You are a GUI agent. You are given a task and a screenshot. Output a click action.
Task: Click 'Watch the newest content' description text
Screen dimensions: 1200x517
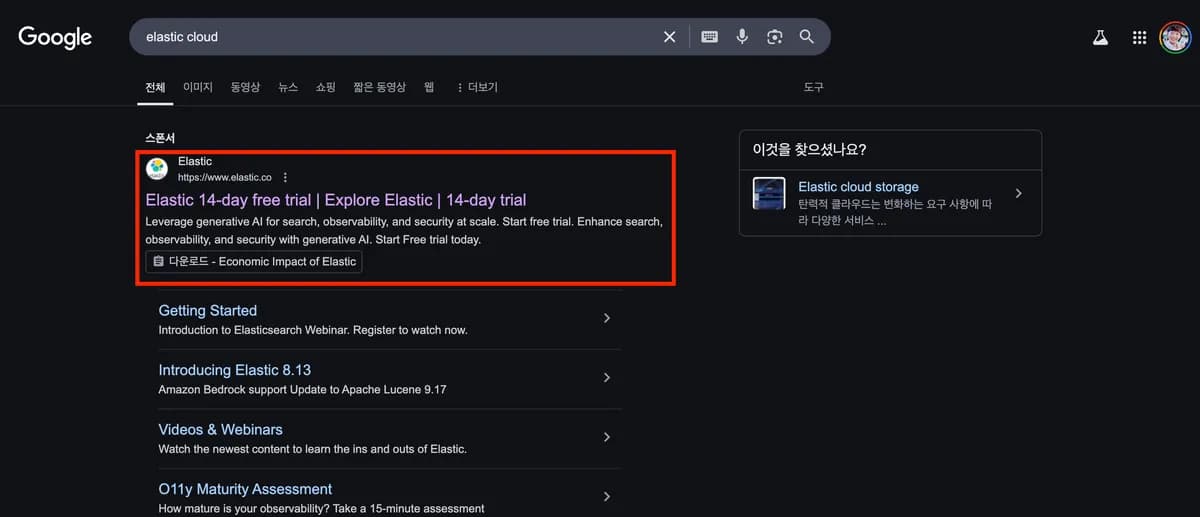pyautogui.click(x=312, y=449)
